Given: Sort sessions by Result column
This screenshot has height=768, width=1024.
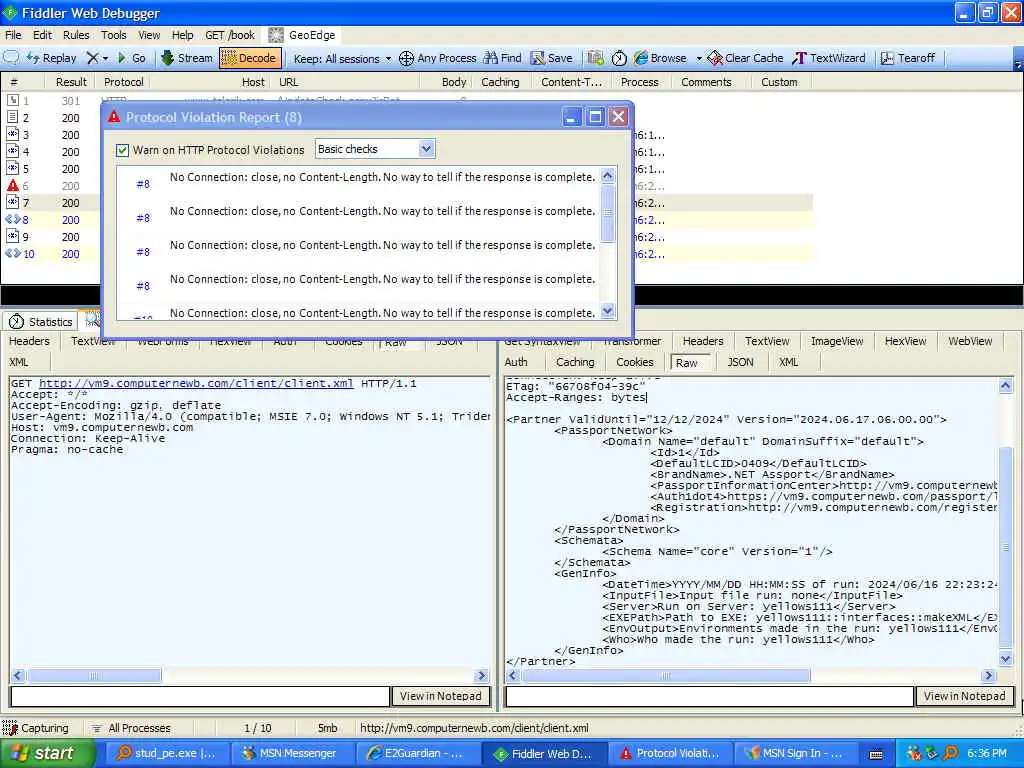Looking at the screenshot, I should 71,82.
